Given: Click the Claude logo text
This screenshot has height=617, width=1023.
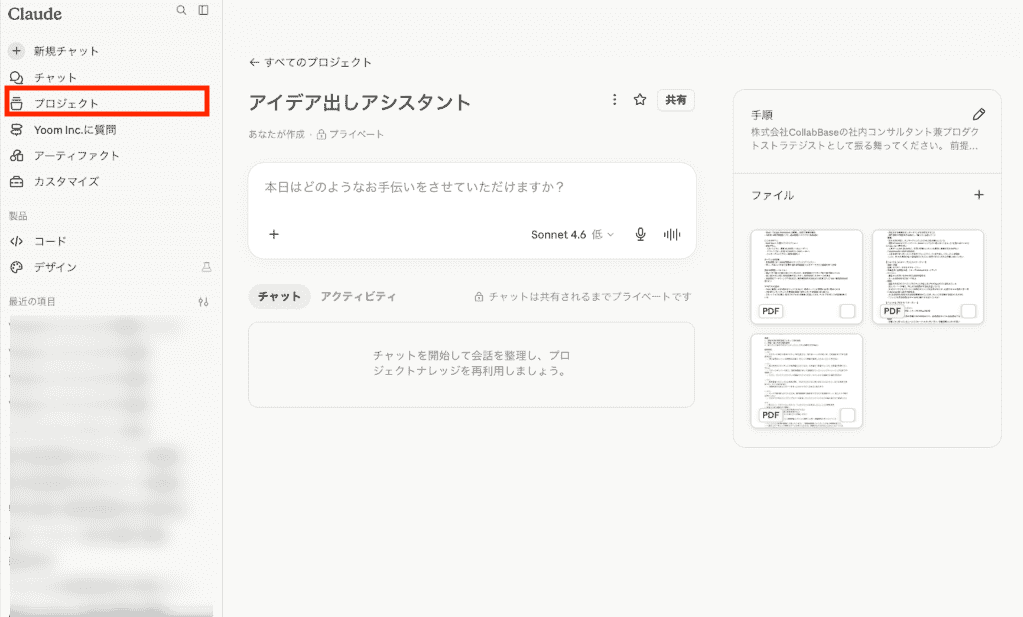Looking at the screenshot, I should (x=35, y=14).
